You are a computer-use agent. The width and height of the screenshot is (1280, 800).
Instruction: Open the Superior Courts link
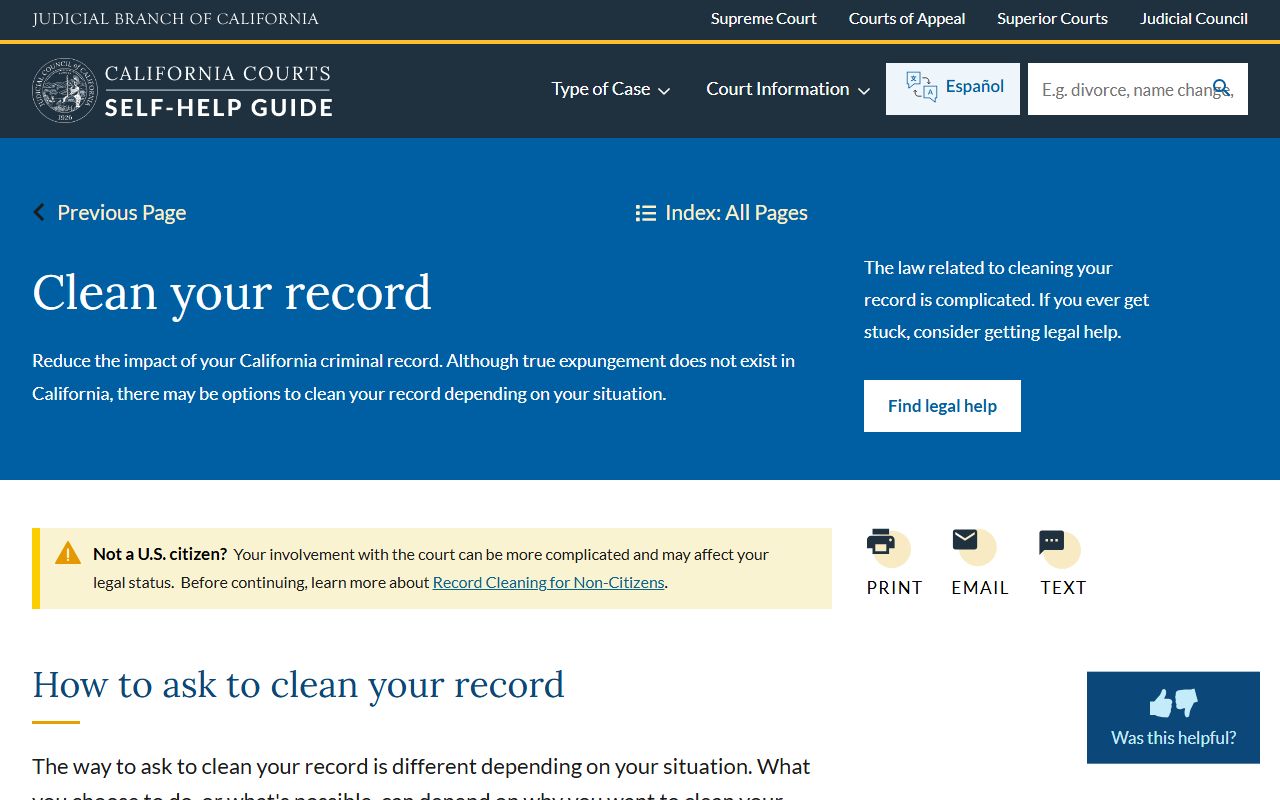pyautogui.click(x=1052, y=19)
